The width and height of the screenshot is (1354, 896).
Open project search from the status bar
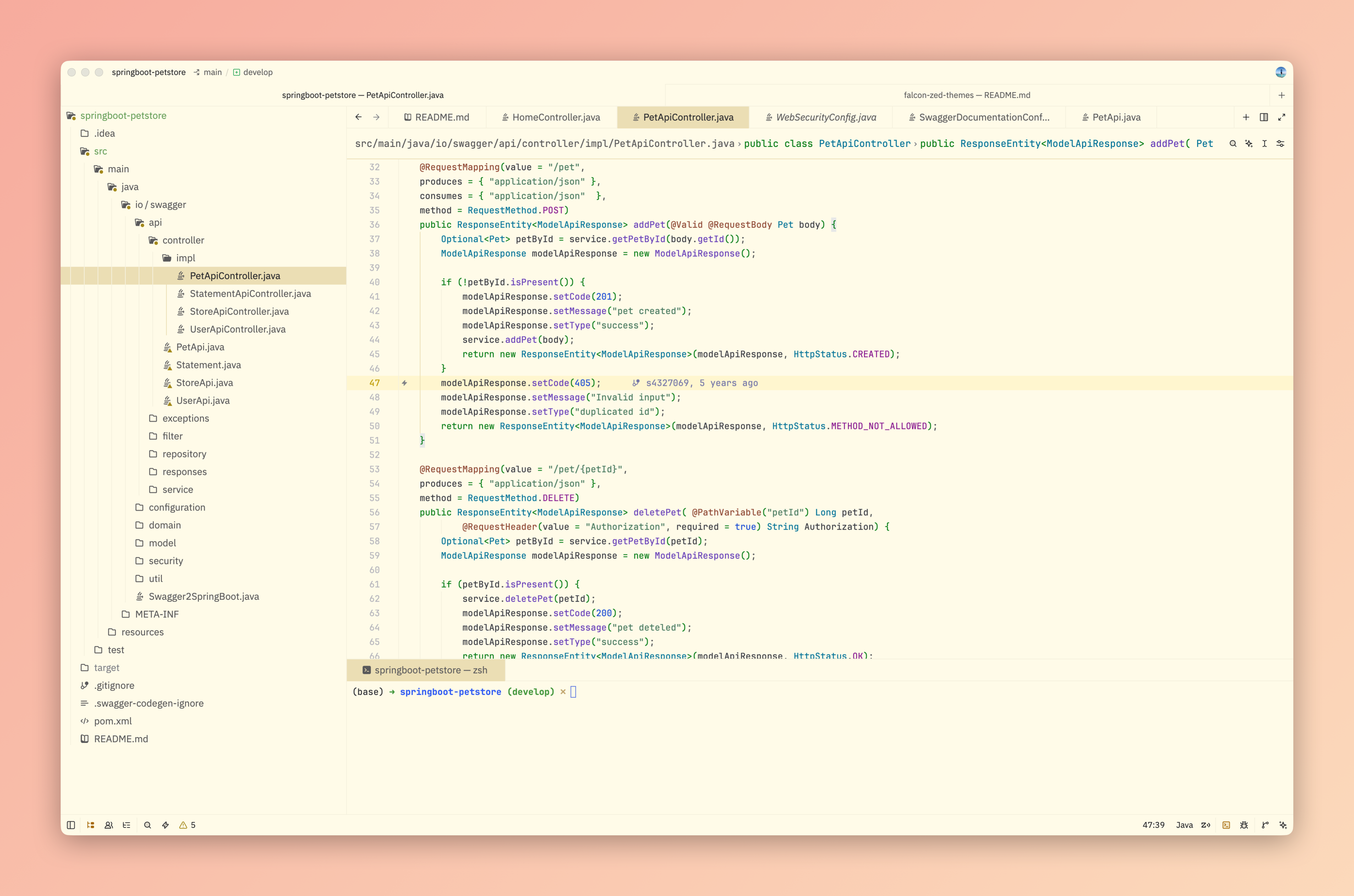(x=148, y=824)
